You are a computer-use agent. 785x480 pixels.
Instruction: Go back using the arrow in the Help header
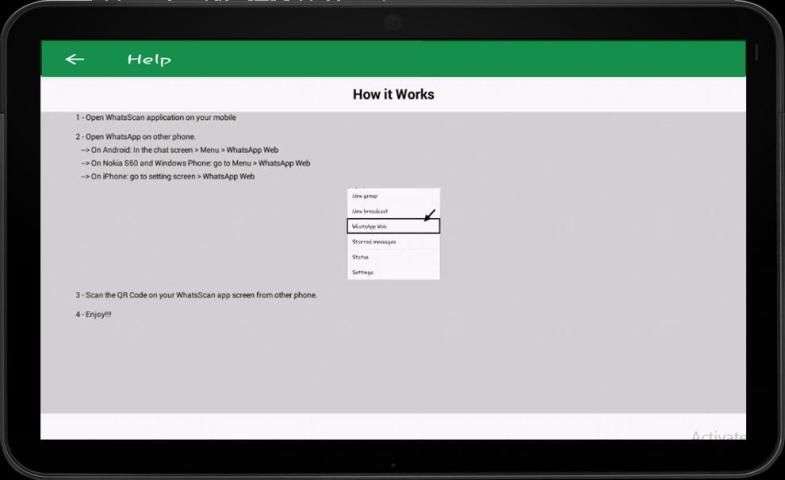click(74, 59)
